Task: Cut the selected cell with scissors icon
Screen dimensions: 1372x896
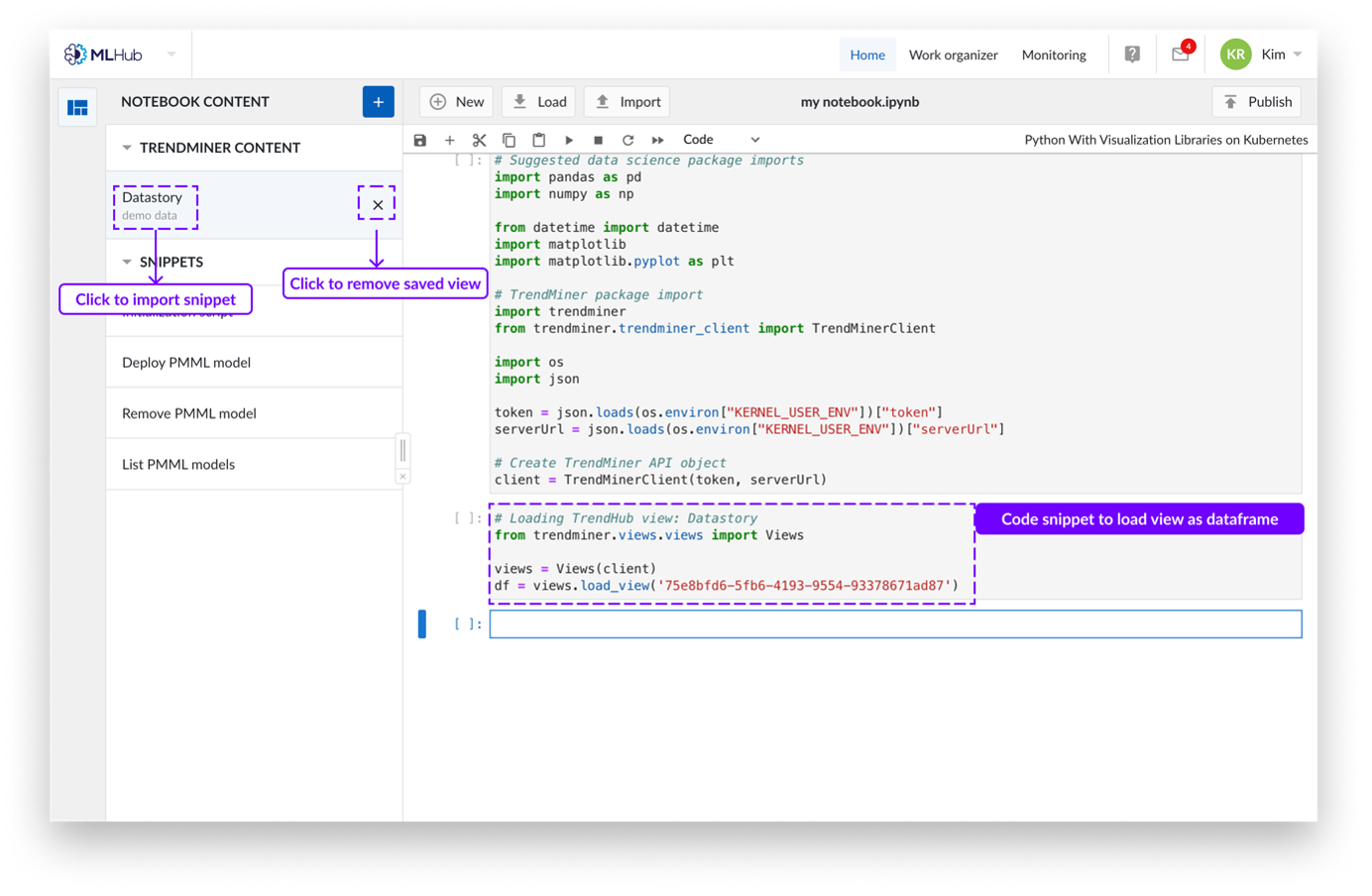Action: pos(480,141)
